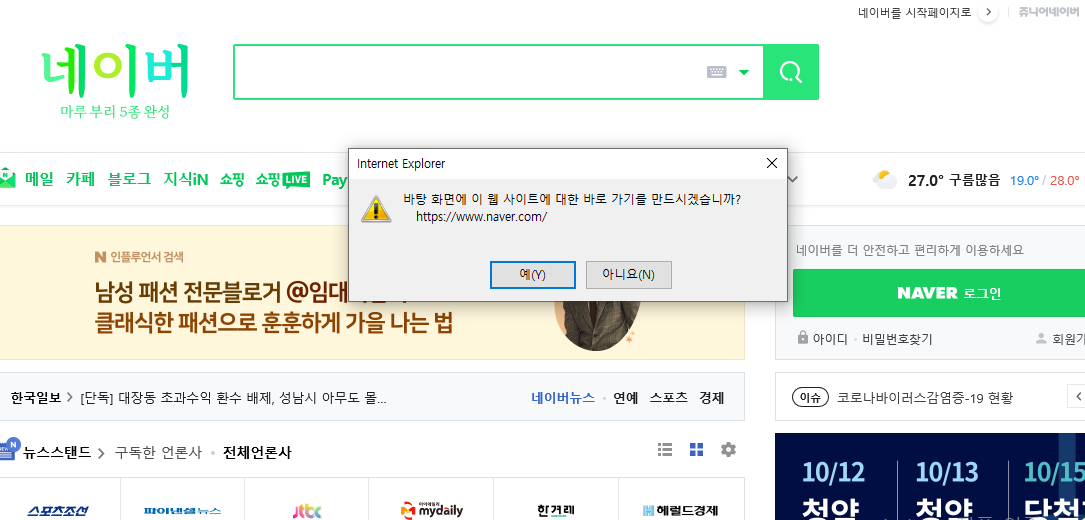Viewport: 1085px width, 520px height.
Task: Click the 네이버를 시작페이지로 link
Action: [915, 12]
